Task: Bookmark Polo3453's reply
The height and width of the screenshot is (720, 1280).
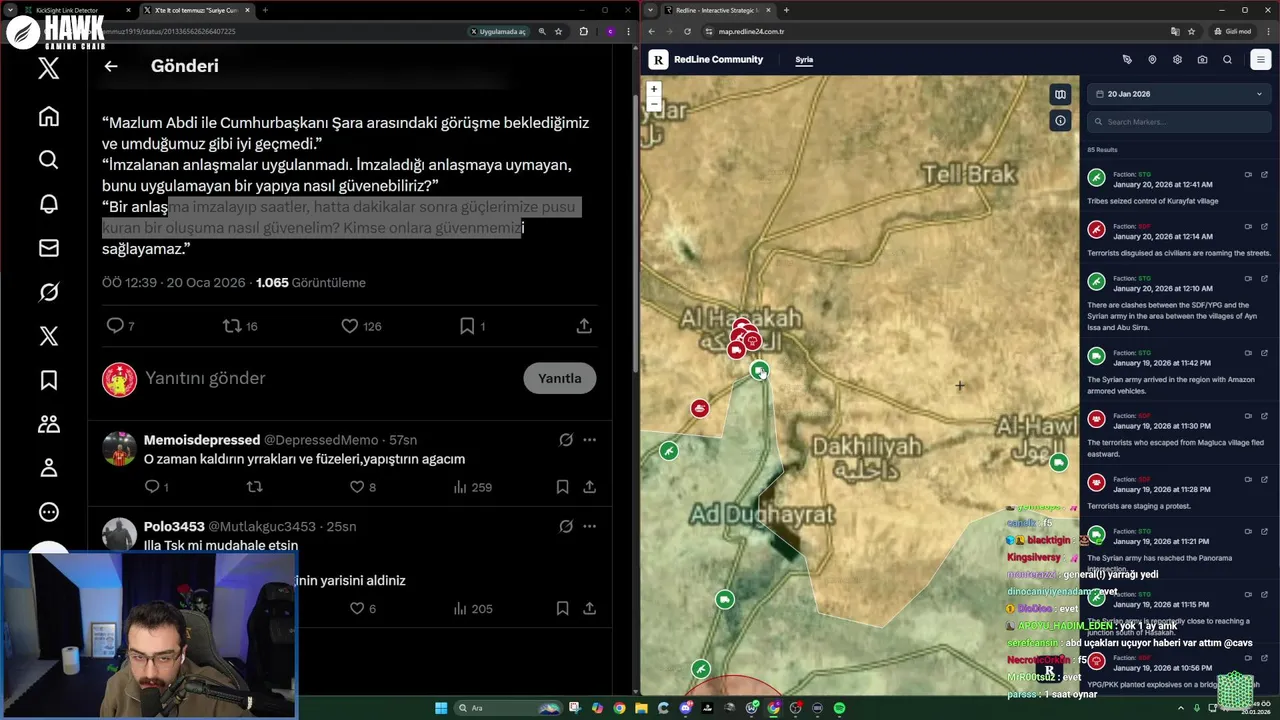Action: click(562, 608)
